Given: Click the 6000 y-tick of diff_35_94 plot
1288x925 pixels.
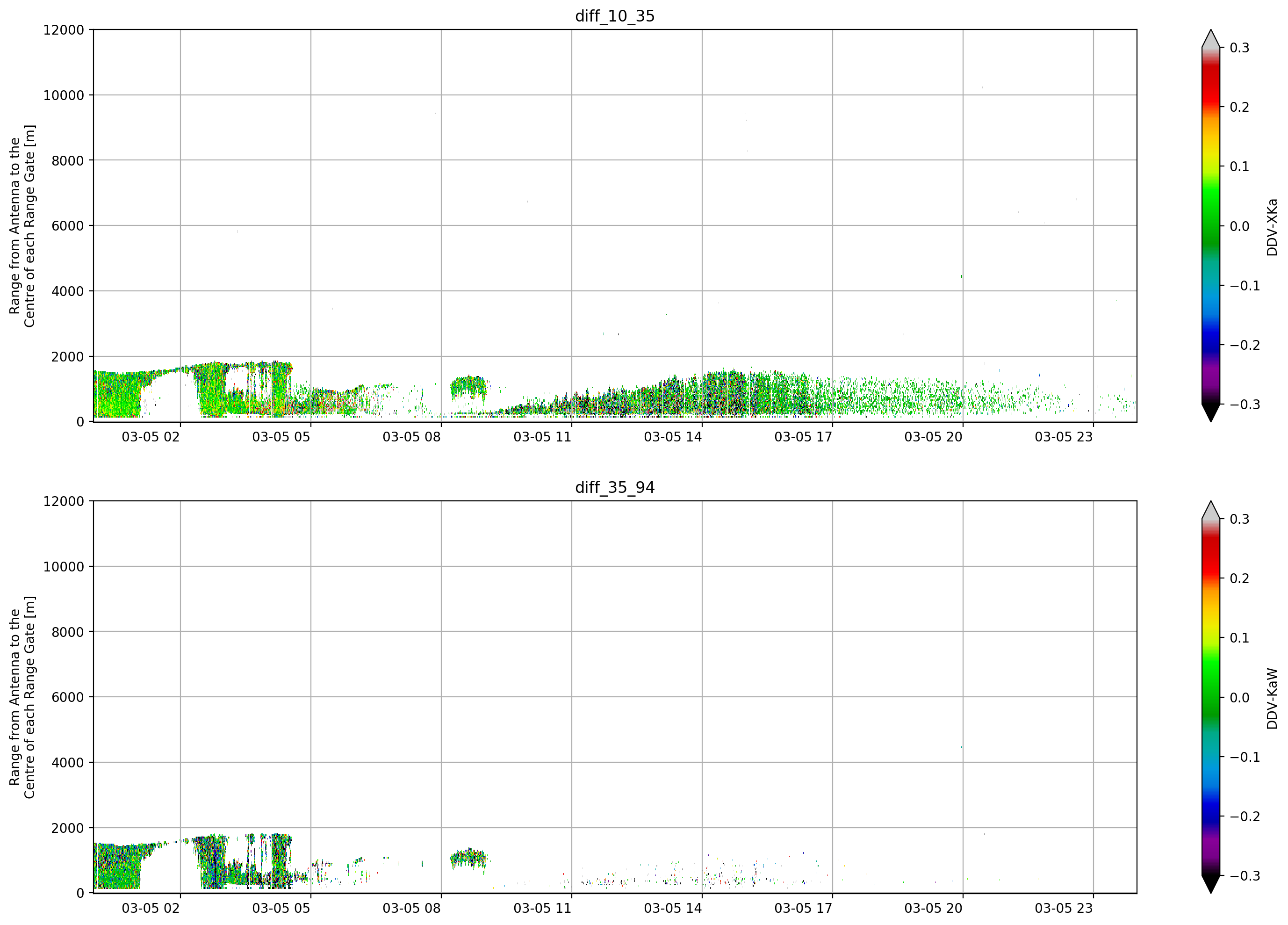Looking at the screenshot, I should (68, 698).
